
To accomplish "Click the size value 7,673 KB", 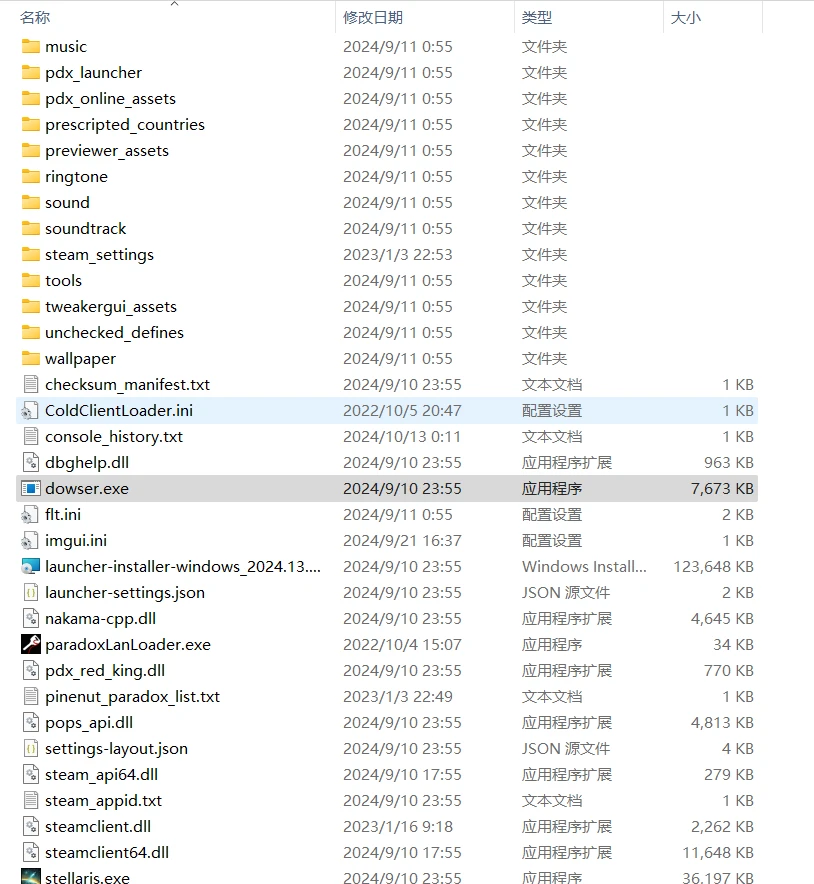I will [722, 488].
